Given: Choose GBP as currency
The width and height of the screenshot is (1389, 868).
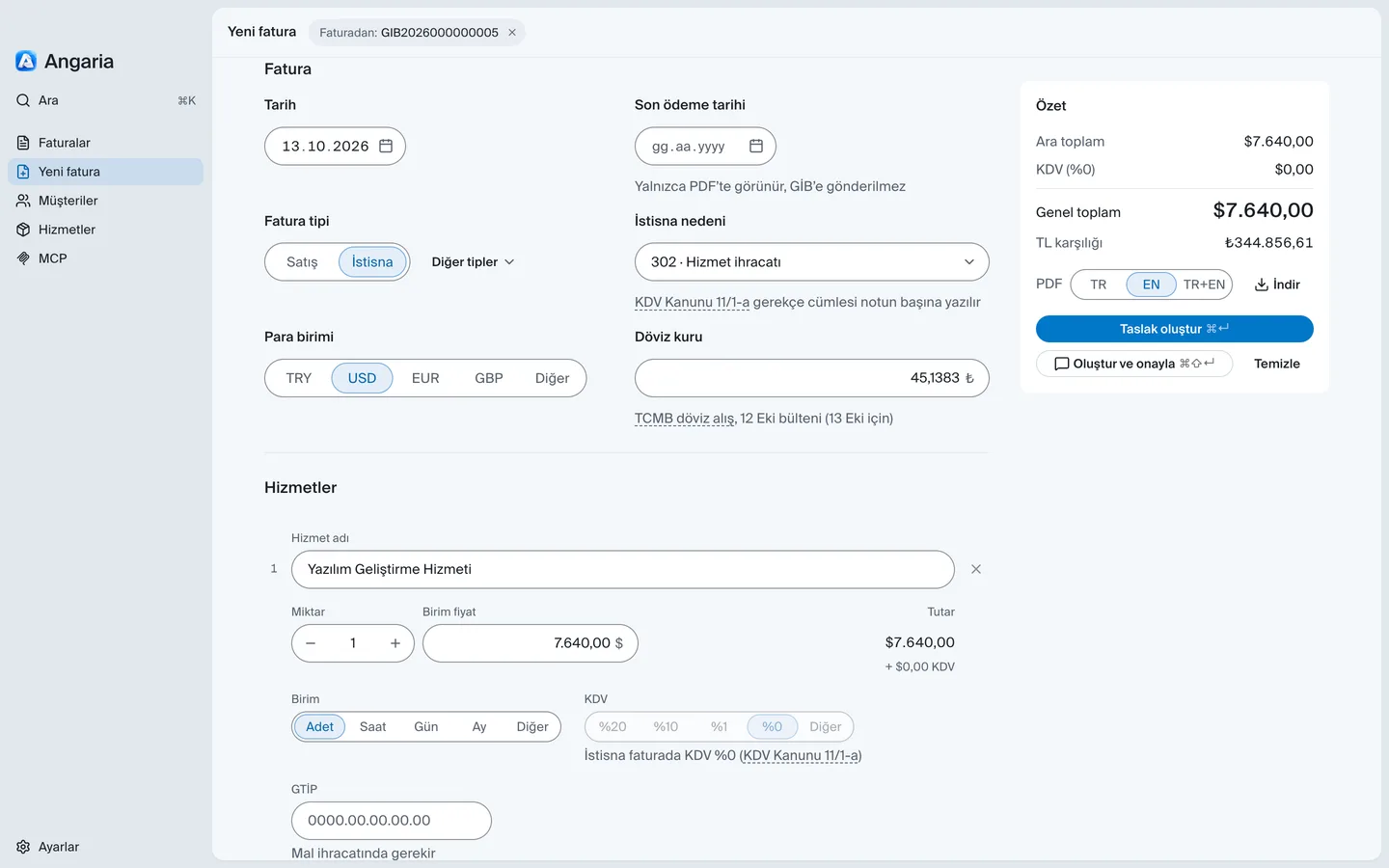Looking at the screenshot, I should point(489,378).
